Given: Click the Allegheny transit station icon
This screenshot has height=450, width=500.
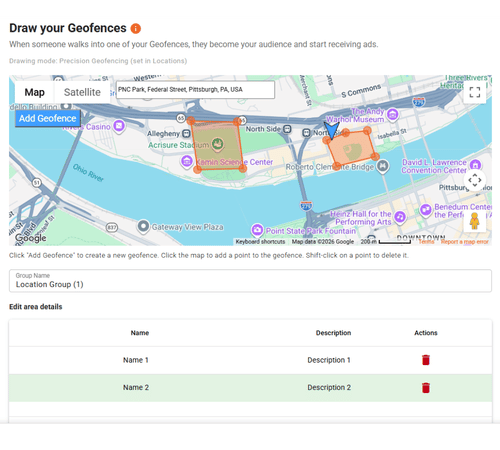Looking at the screenshot, I should (186, 134).
